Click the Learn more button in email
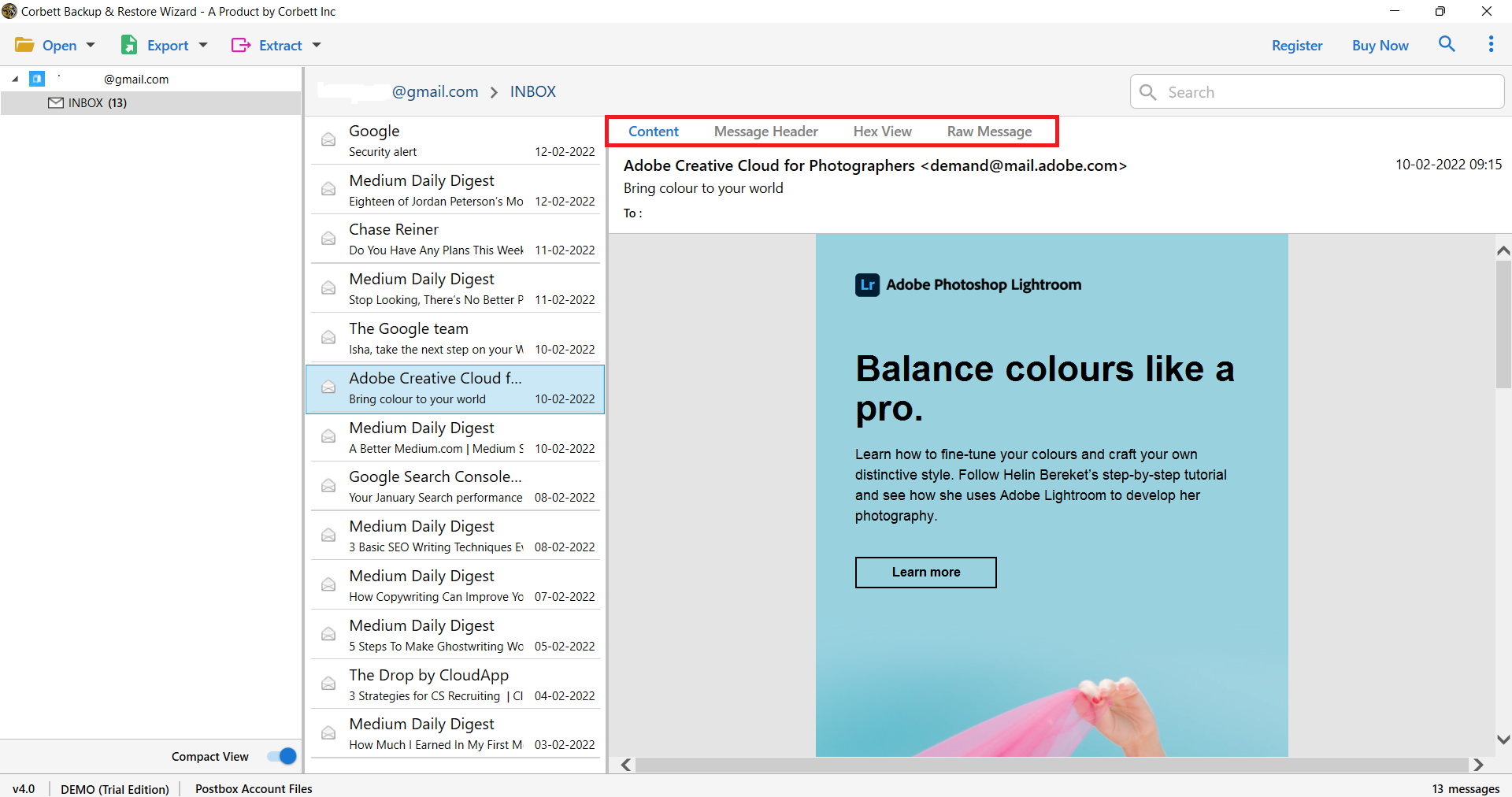The width and height of the screenshot is (1512, 797). pos(926,573)
